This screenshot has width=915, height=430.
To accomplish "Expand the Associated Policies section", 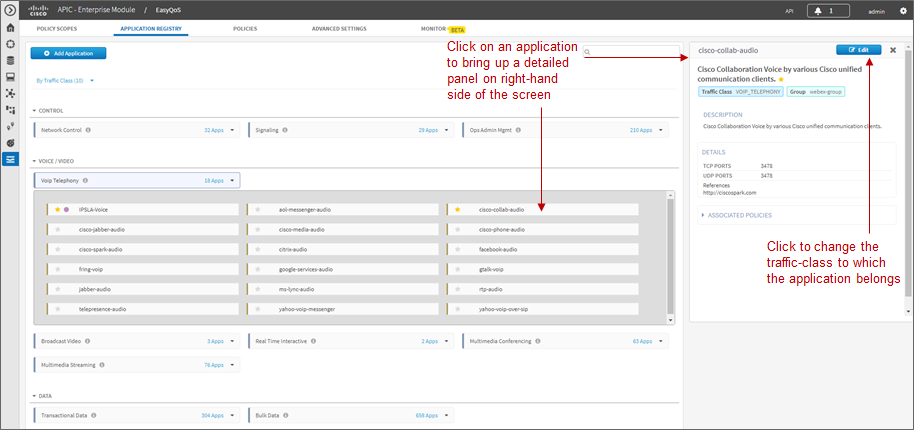I will [736, 215].
